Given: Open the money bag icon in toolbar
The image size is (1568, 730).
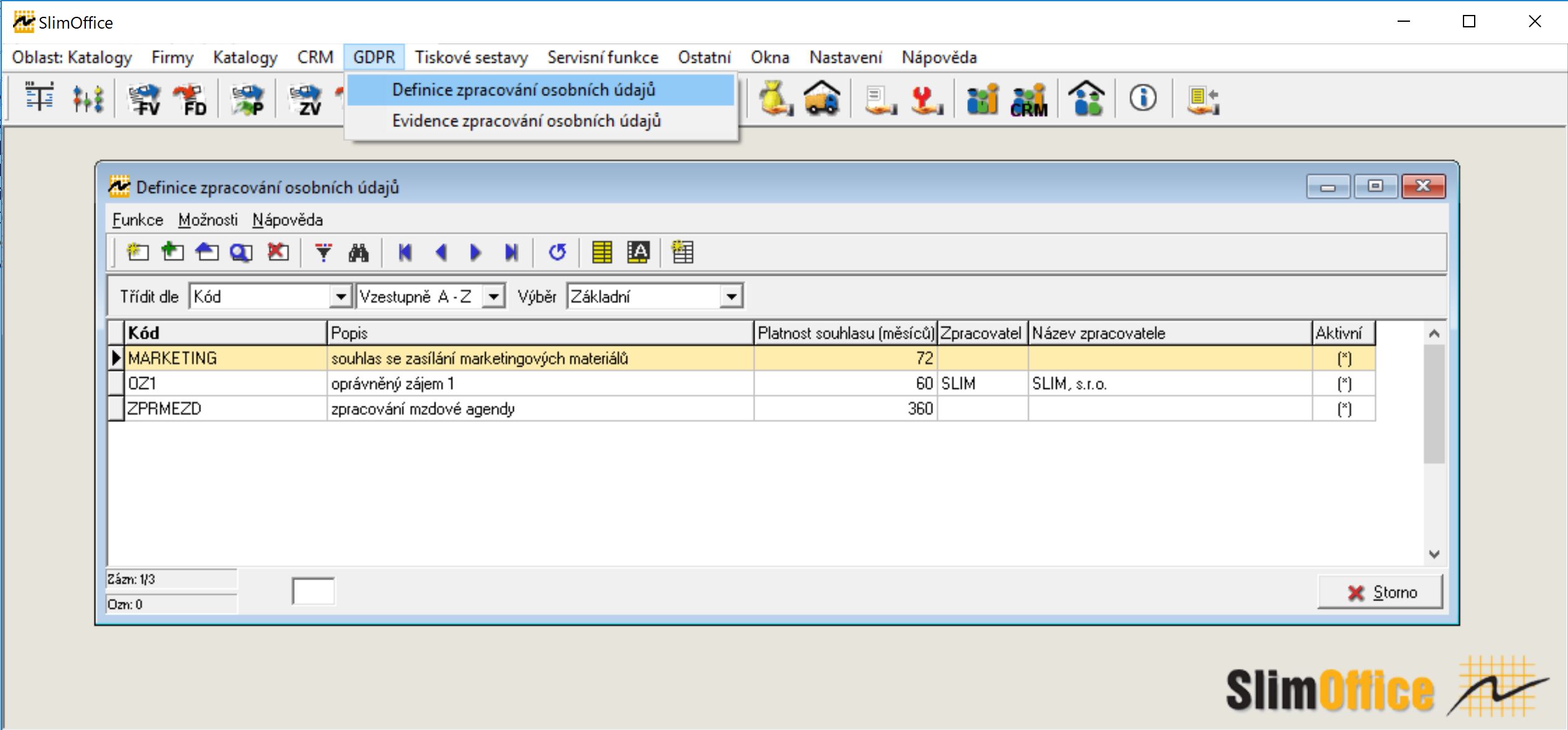Looking at the screenshot, I should pyautogui.click(x=776, y=98).
